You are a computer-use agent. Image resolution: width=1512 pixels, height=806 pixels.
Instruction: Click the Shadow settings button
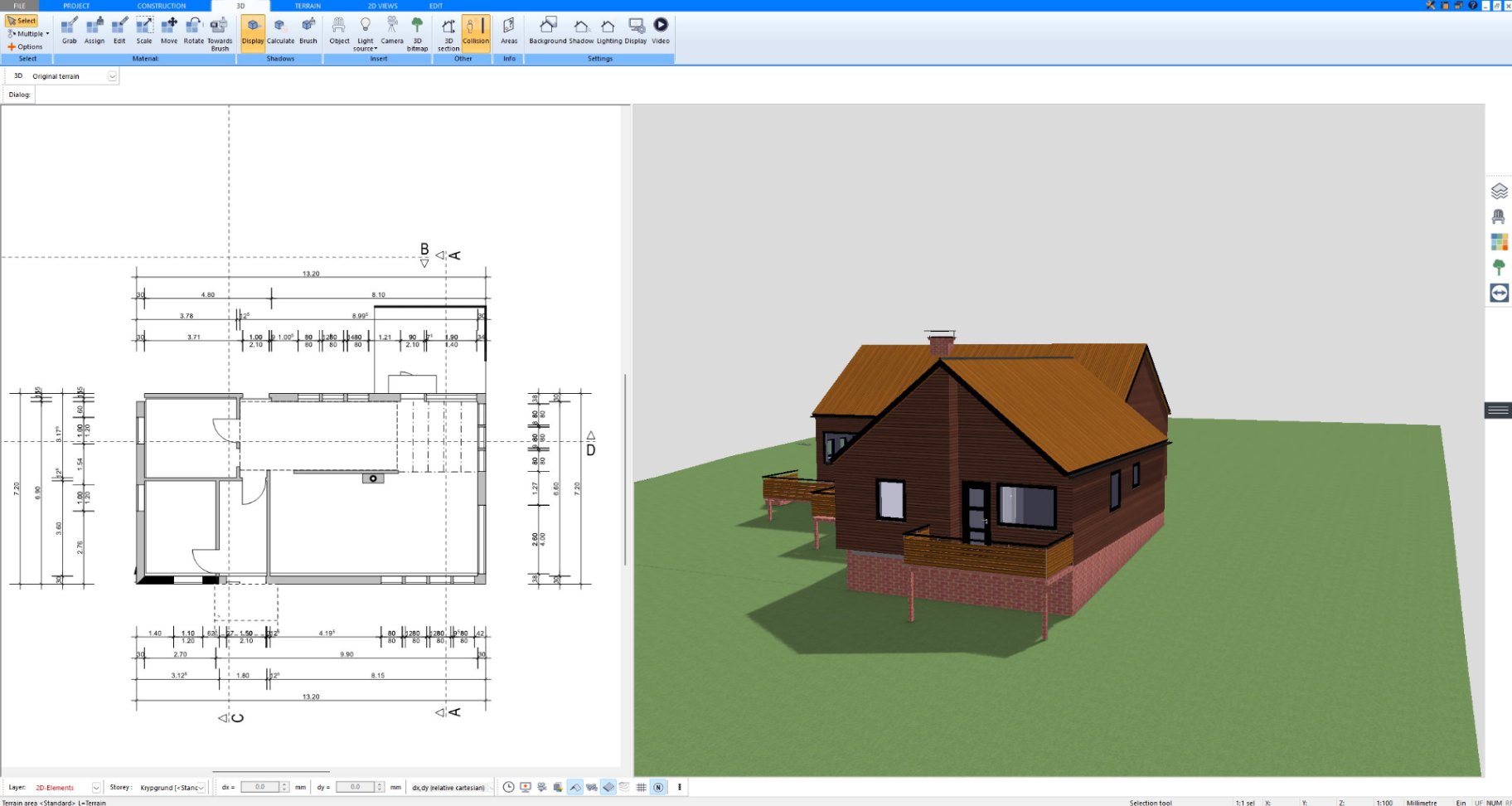click(x=581, y=31)
